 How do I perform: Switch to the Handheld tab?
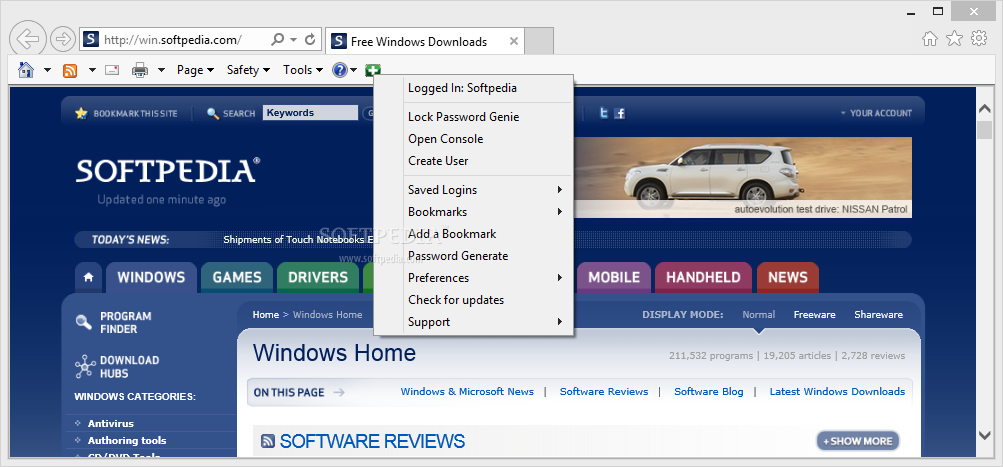[x=704, y=277]
